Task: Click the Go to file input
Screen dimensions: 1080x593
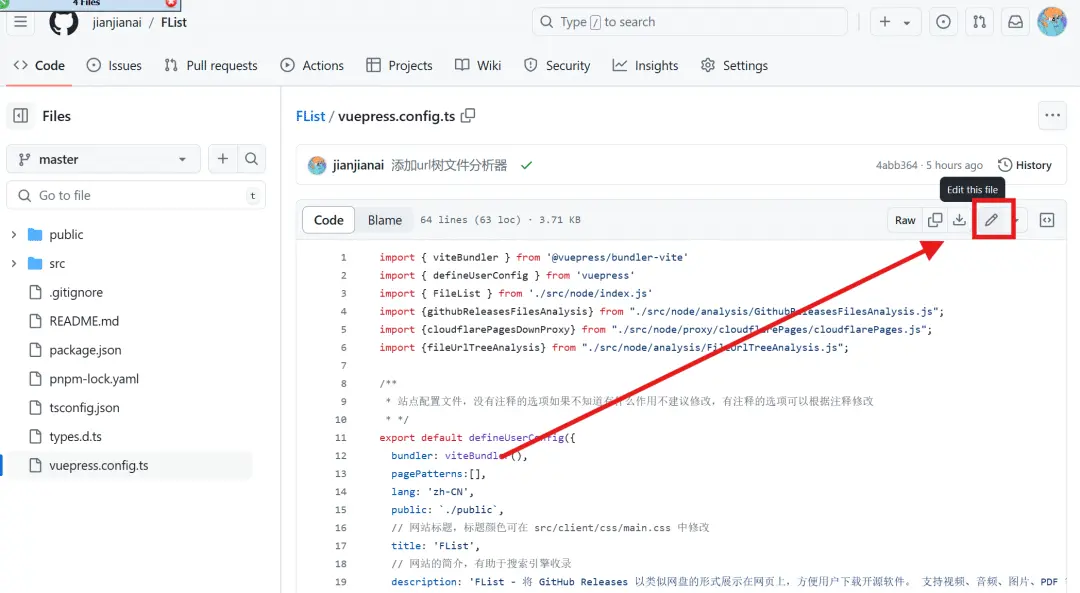Action: pos(135,196)
